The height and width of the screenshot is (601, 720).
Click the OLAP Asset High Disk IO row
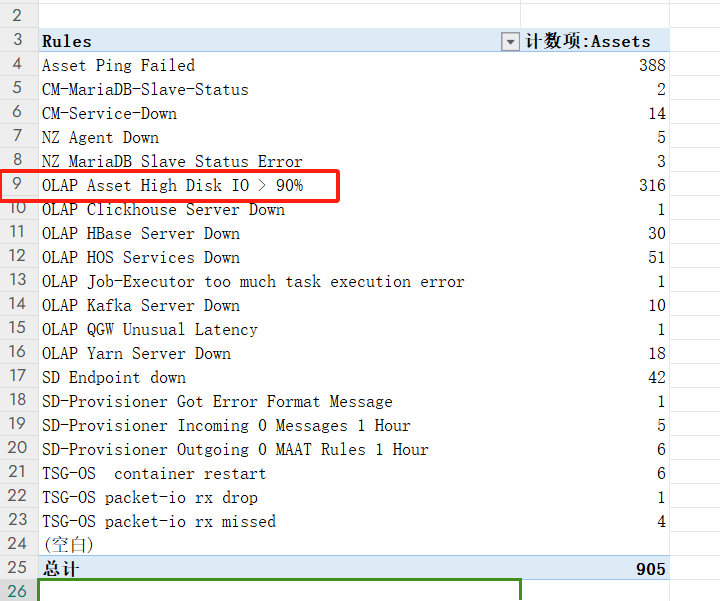pos(172,185)
